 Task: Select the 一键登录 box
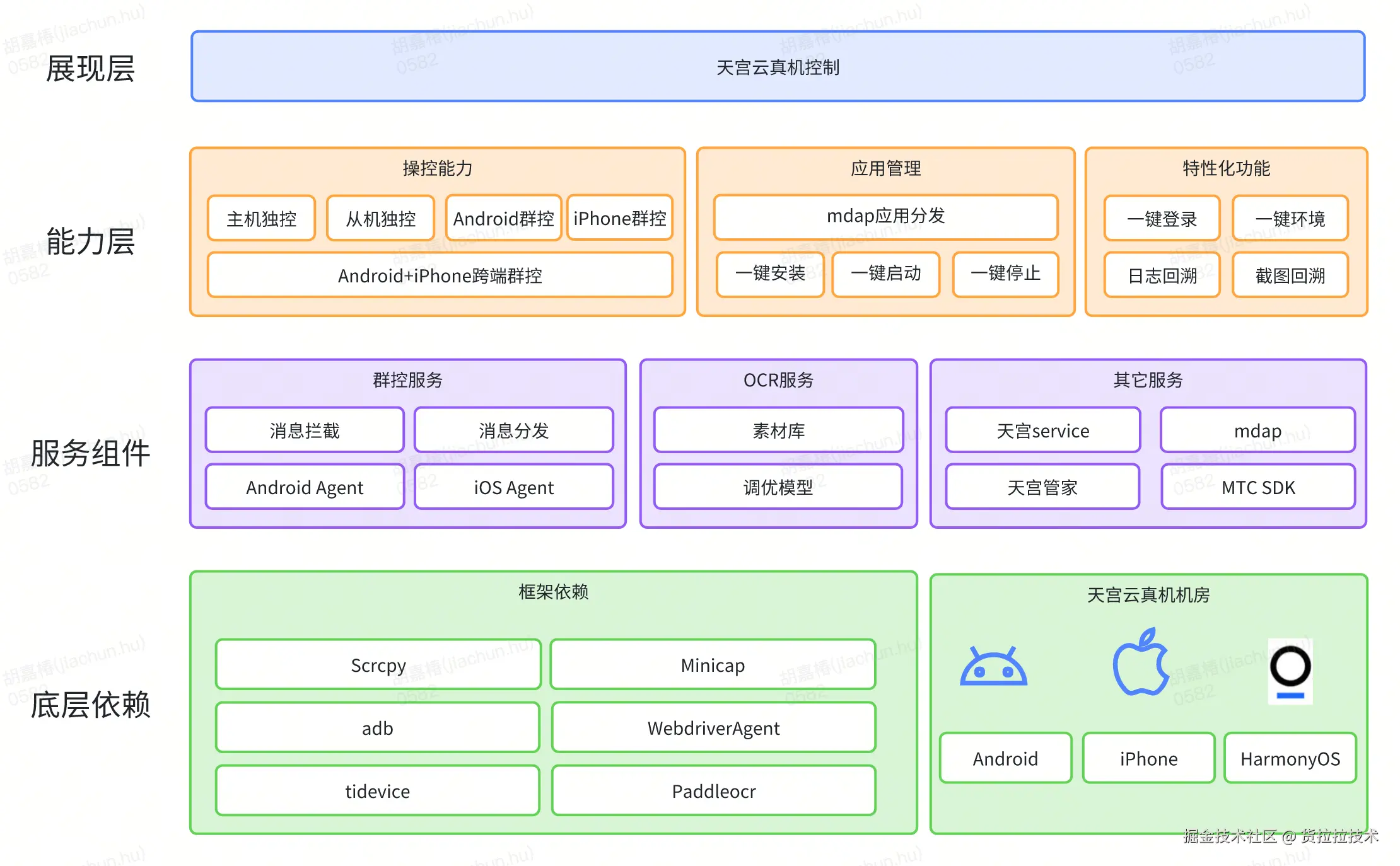pos(1162,219)
